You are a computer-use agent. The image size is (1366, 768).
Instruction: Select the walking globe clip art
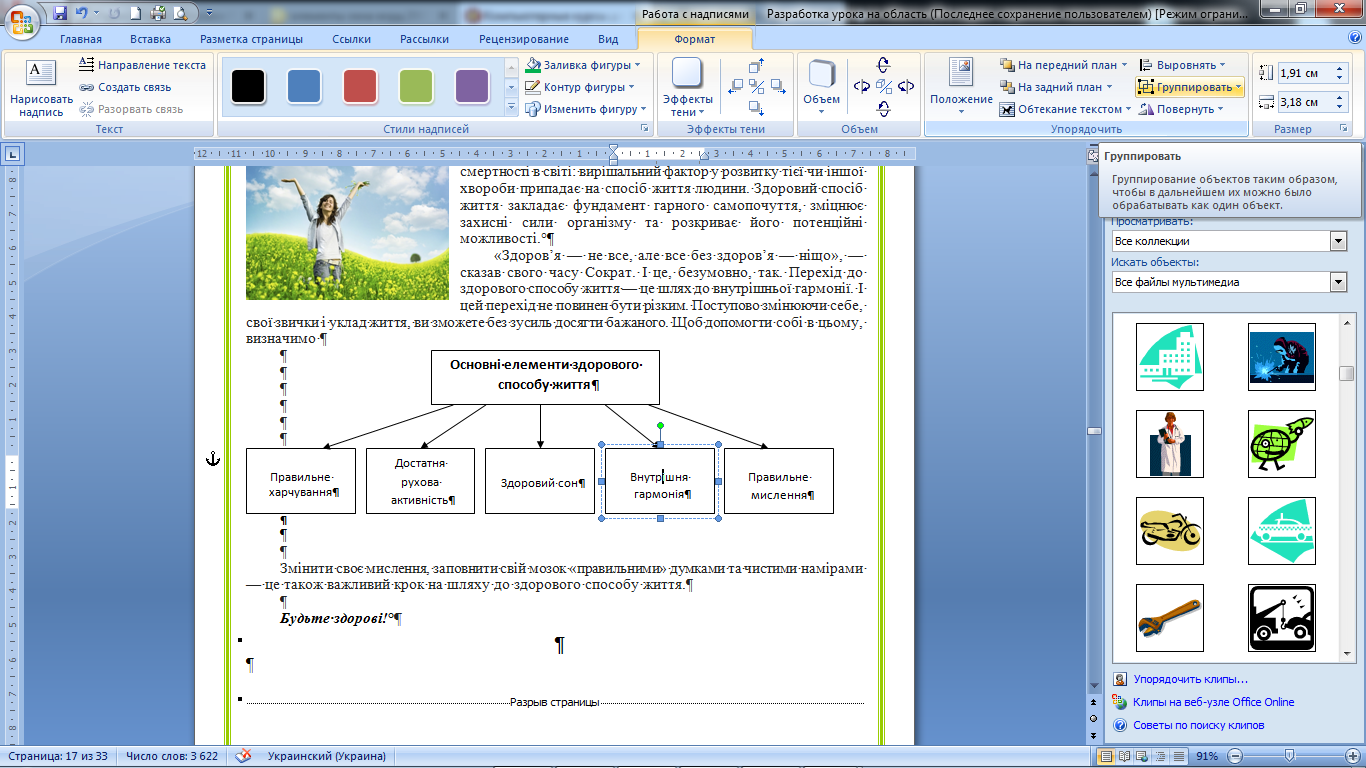(1282, 444)
